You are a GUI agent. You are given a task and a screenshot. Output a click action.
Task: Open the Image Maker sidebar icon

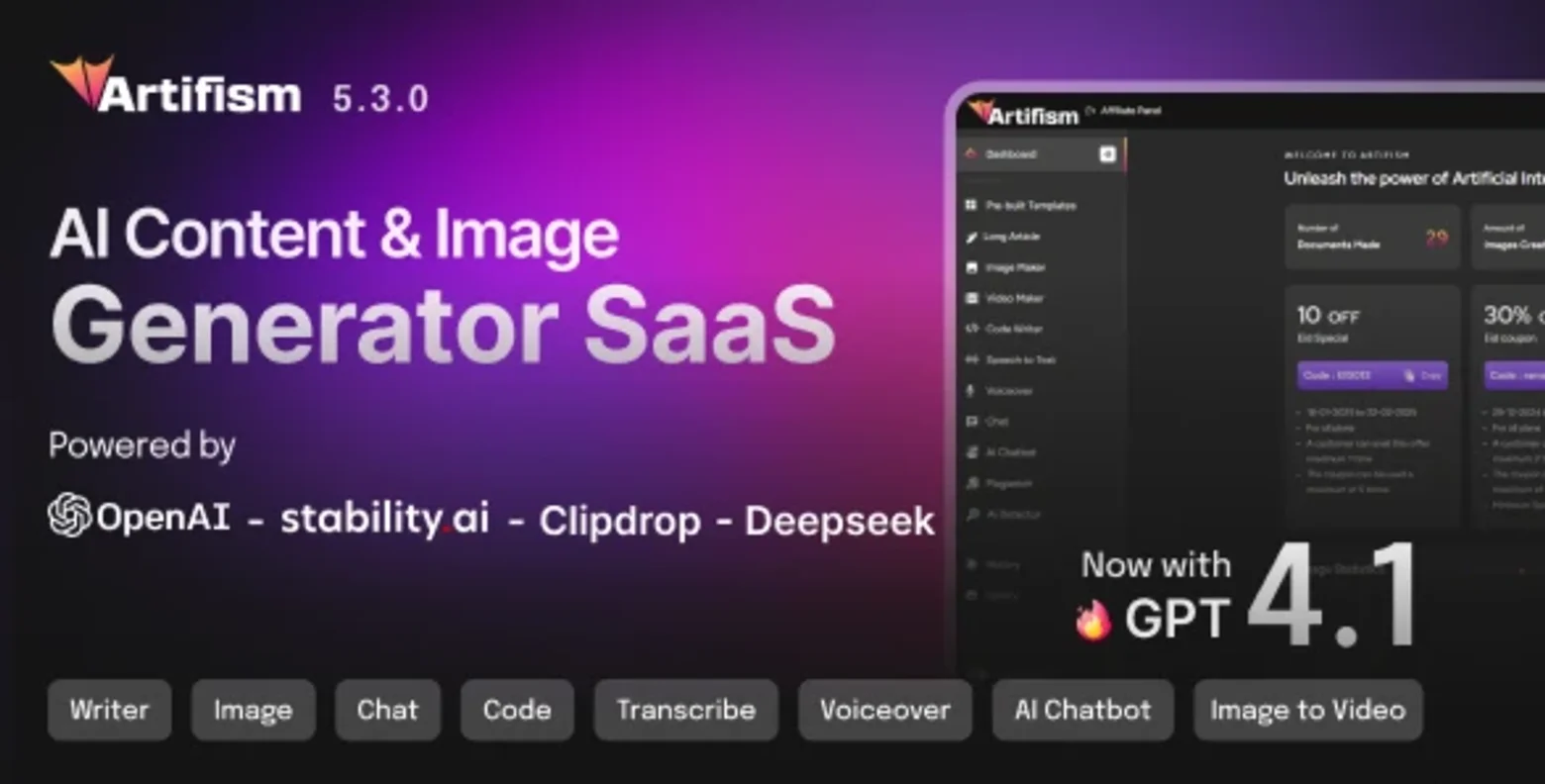click(x=971, y=267)
